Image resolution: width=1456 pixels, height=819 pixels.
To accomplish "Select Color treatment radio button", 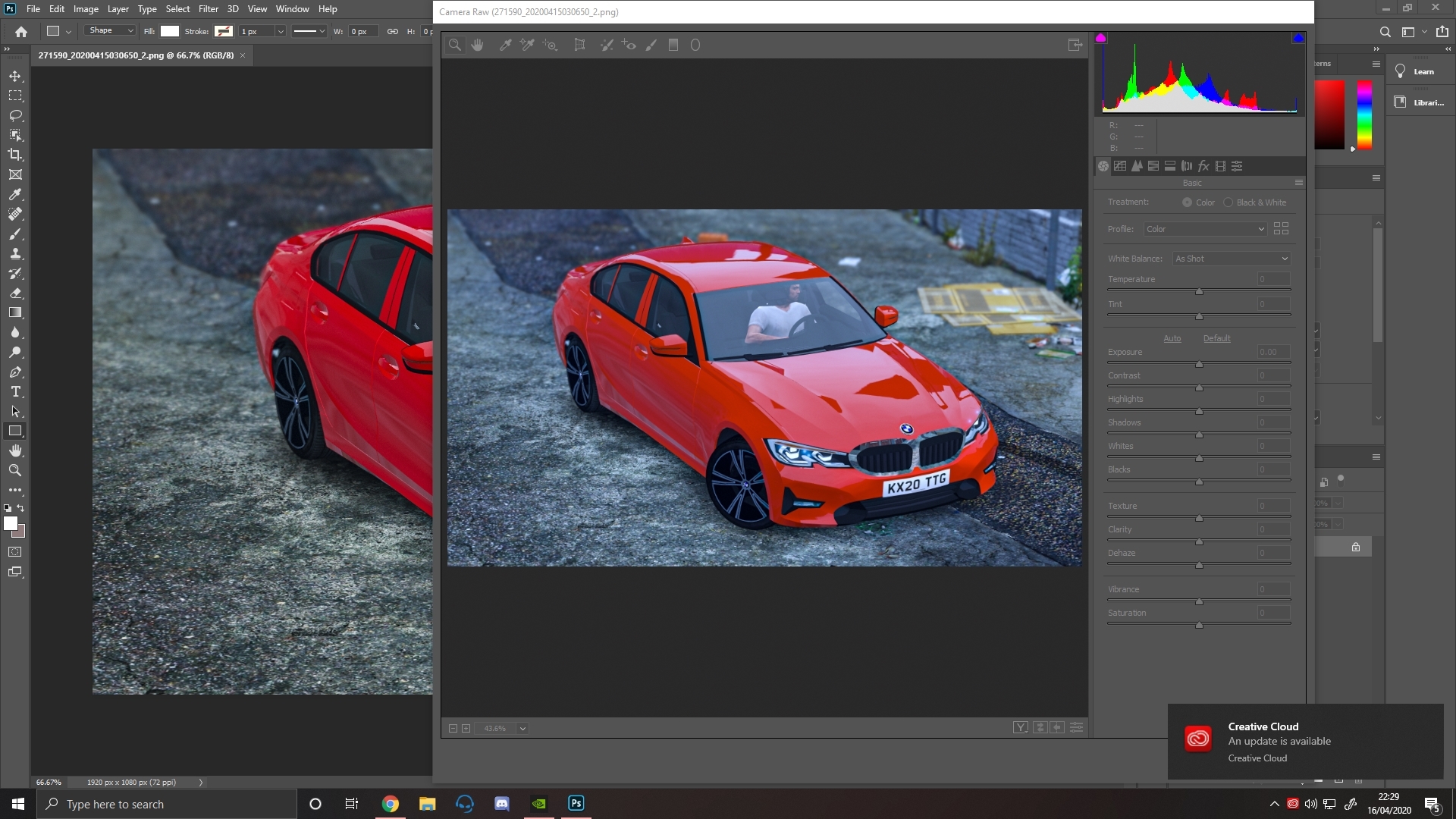I will click(x=1187, y=202).
